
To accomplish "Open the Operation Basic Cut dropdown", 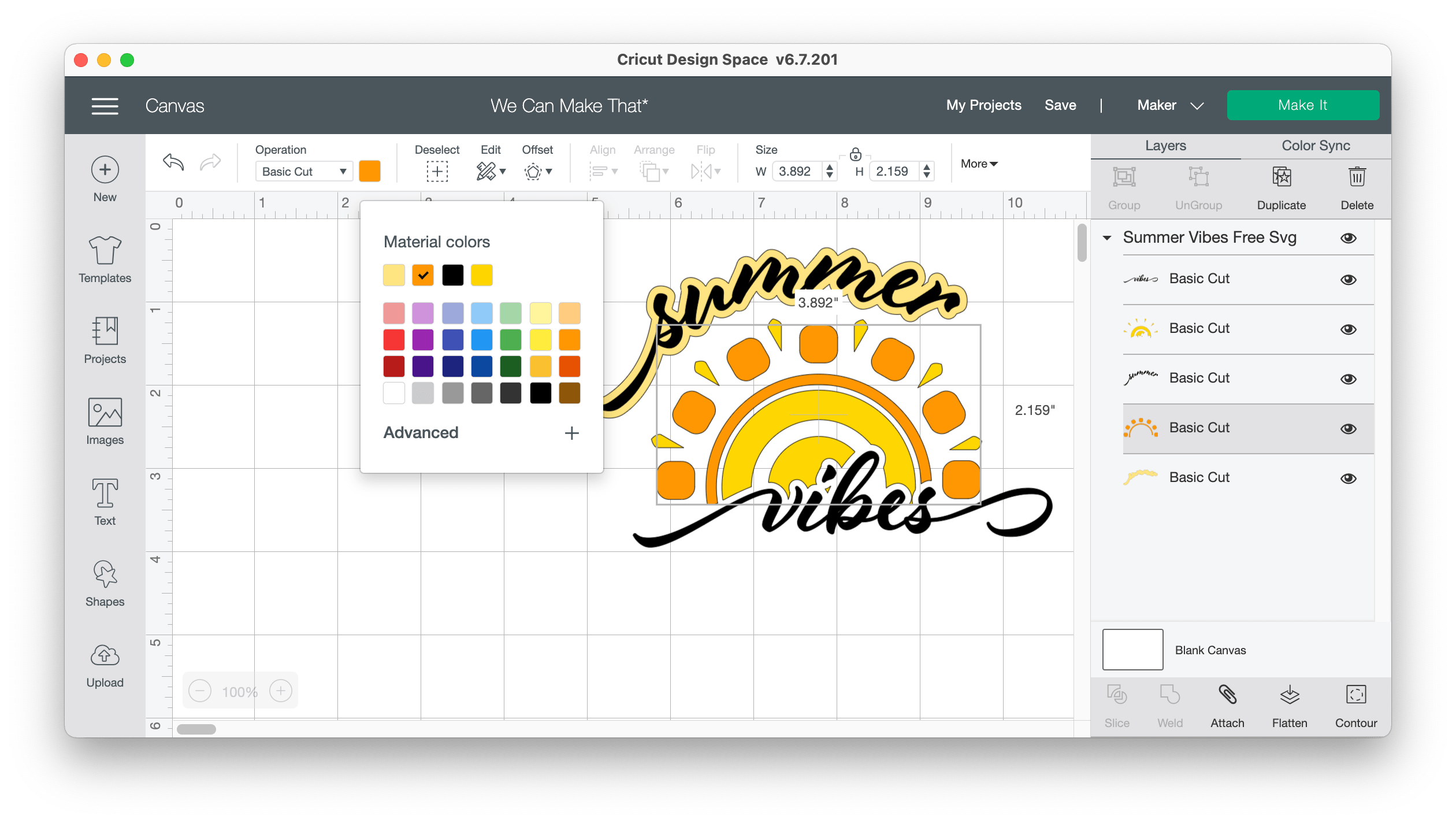I will (304, 171).
